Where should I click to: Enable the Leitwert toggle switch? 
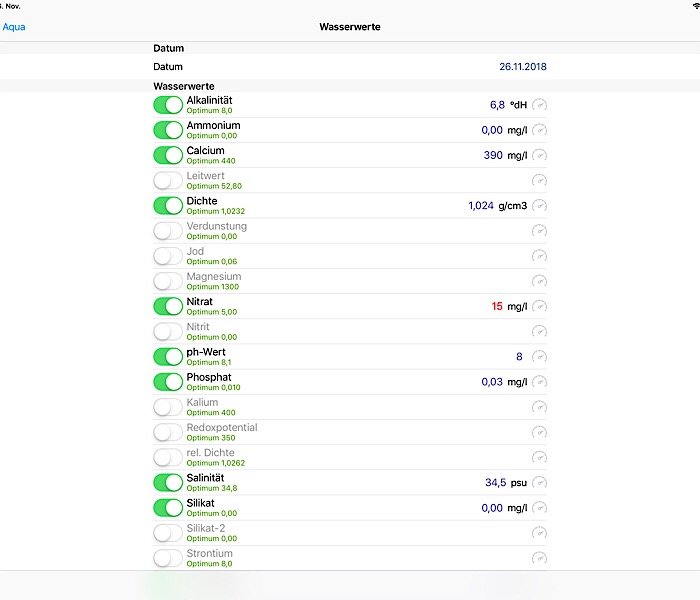pyautogui.click(x=168, y=180)
